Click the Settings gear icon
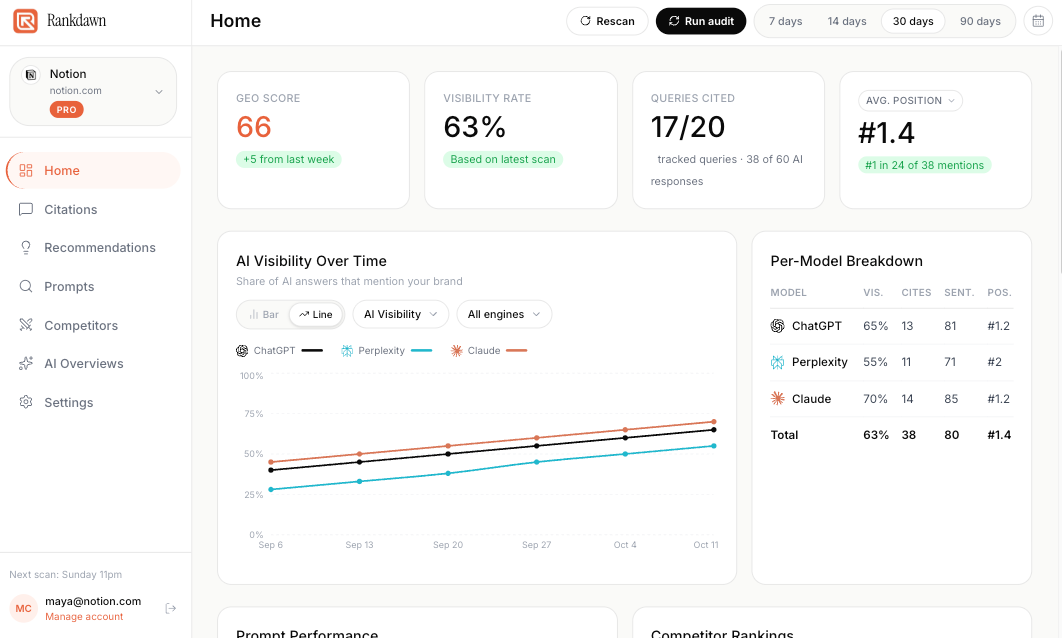The height and width of the screenshot is (638, 1062). 26,402
